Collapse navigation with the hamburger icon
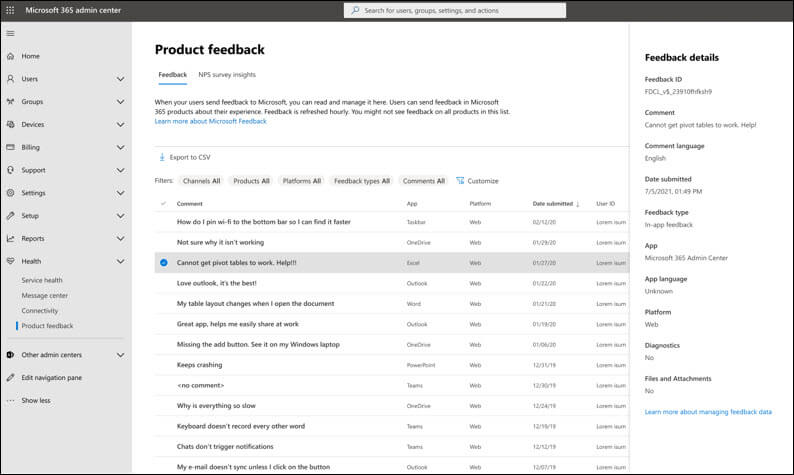This screenshot has height=475, width=794. click(10, 33)
